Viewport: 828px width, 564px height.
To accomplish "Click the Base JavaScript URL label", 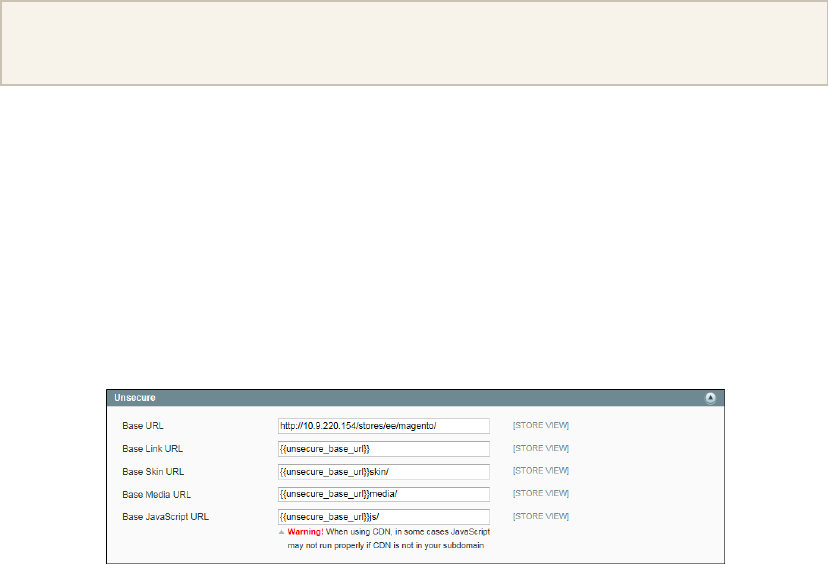I will (x=165, y=517).
